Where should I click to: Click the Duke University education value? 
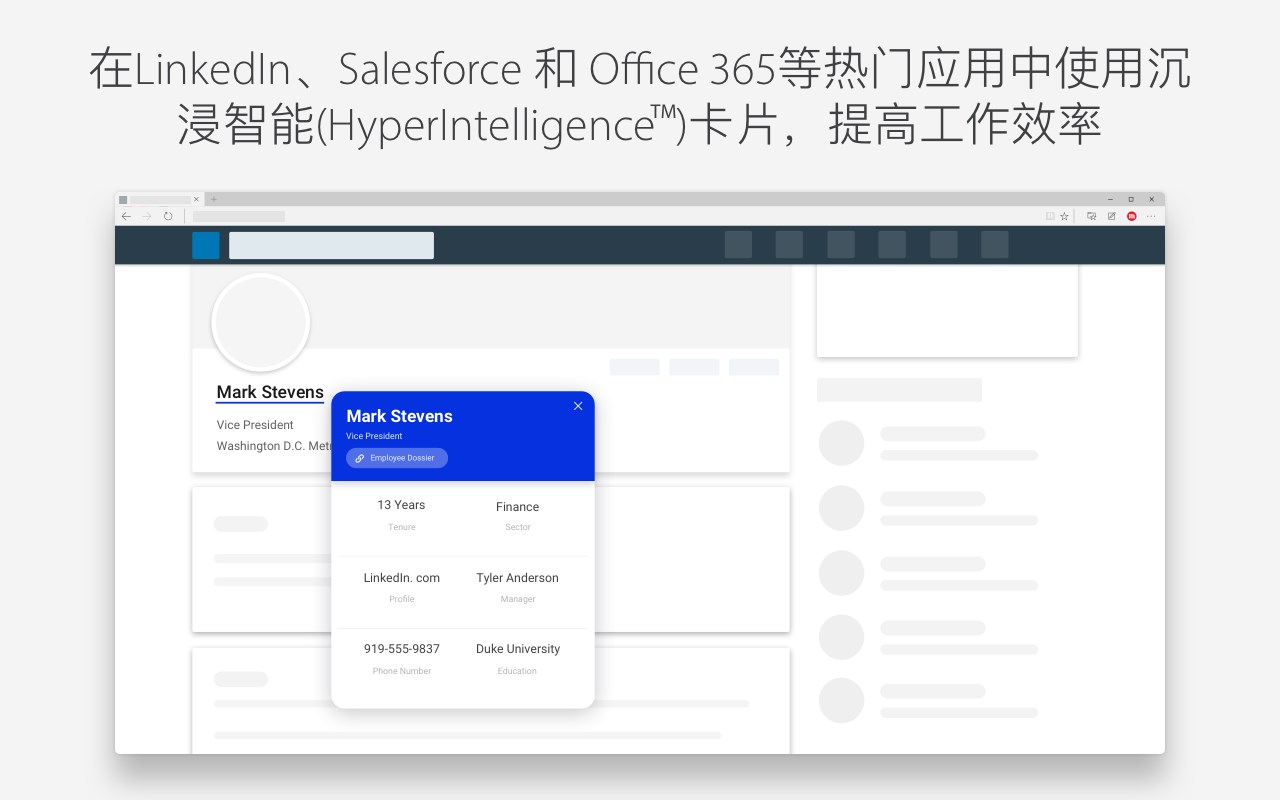pyautogui.click(x=517, y=649)
